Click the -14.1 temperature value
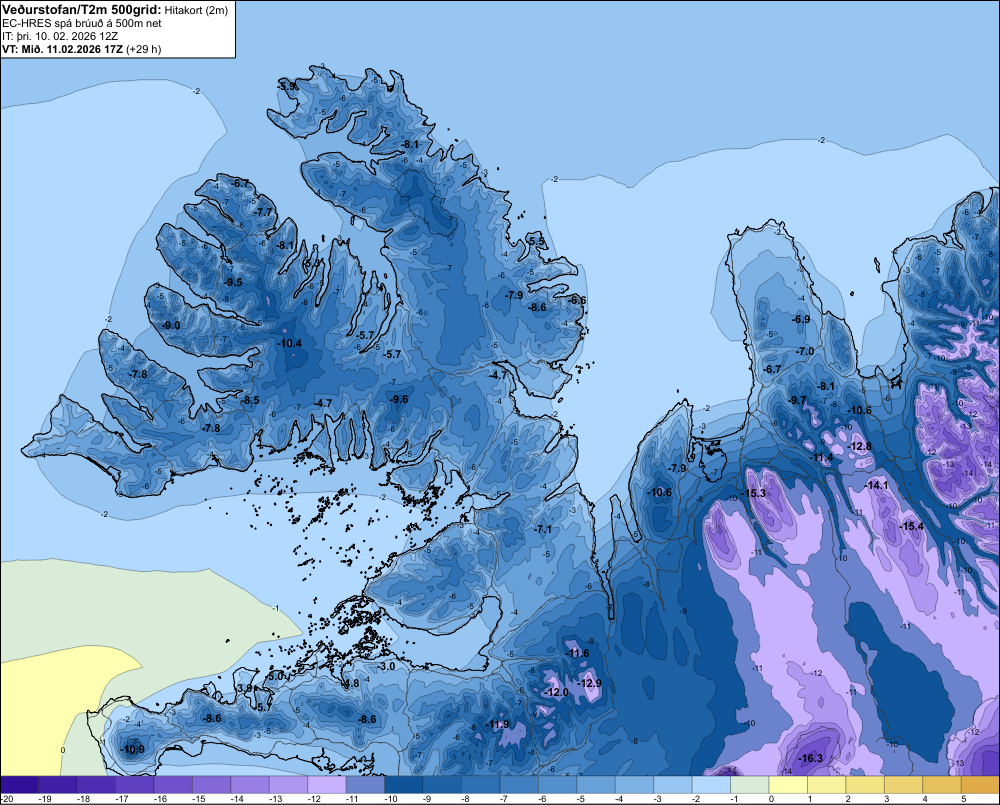 pos(876,485)
